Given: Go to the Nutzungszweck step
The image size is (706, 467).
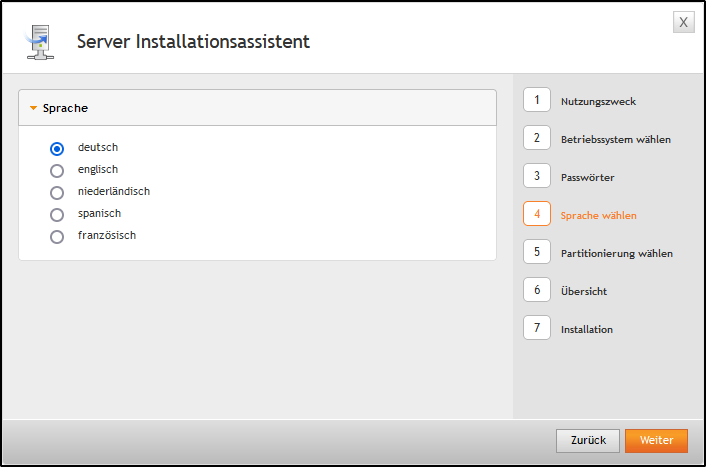Looking at the screenshot, I should (x=598, y=101).
